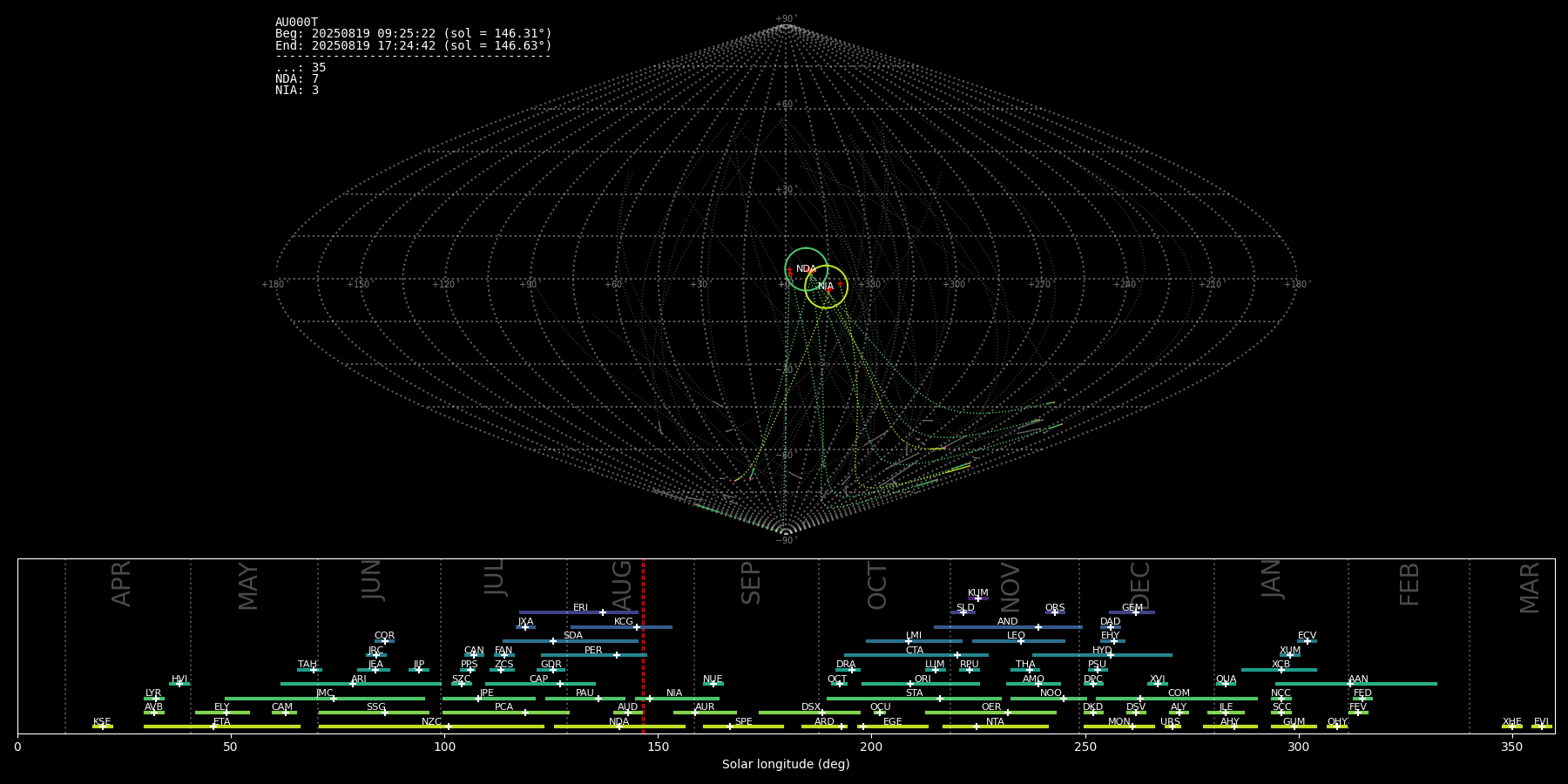This screenshot has width=1568, height=784.
Task: Click the 'End: 20250819 17:24:42' header line
Action: point(414,45)
